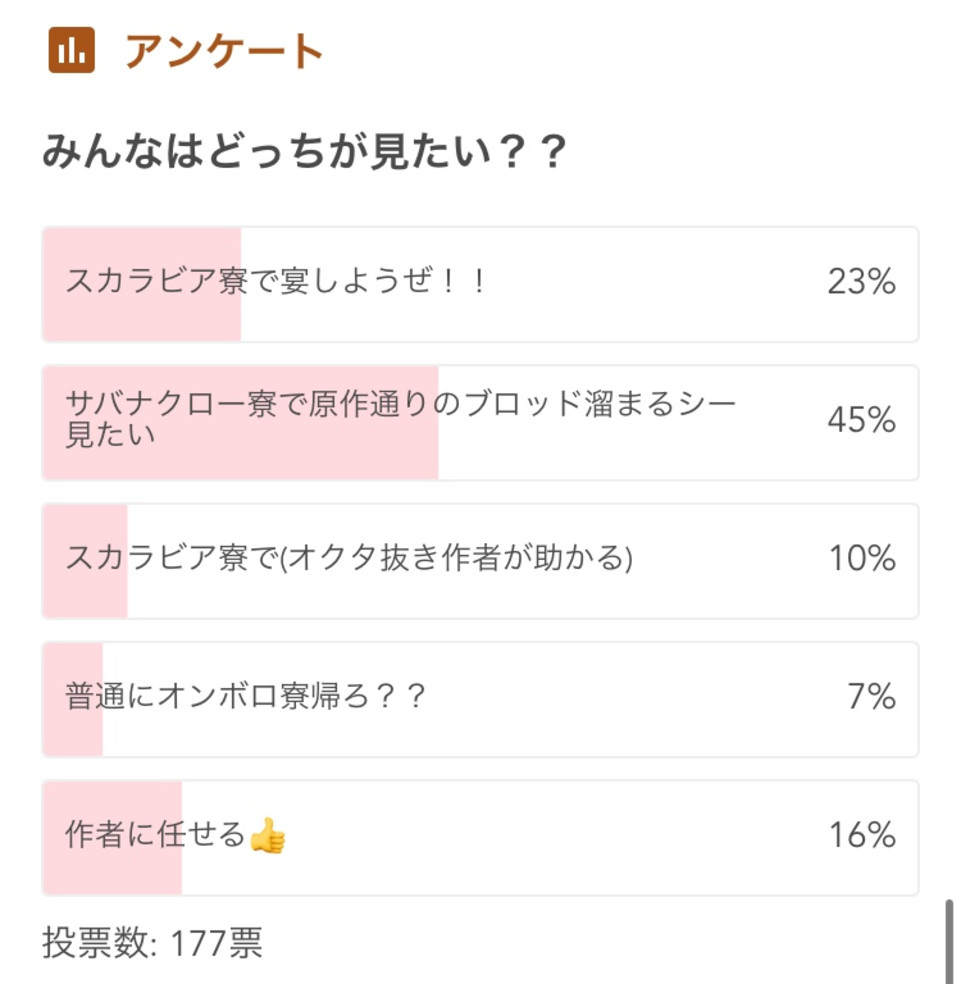Click the 23% result label
This screenshot has width=960, height=984.
861,281
